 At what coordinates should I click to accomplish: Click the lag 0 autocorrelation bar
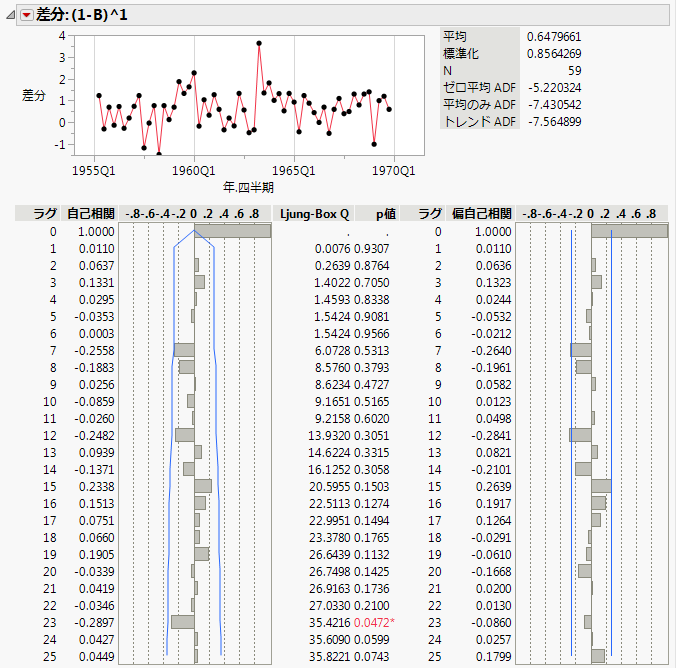[x=232, y=231]
